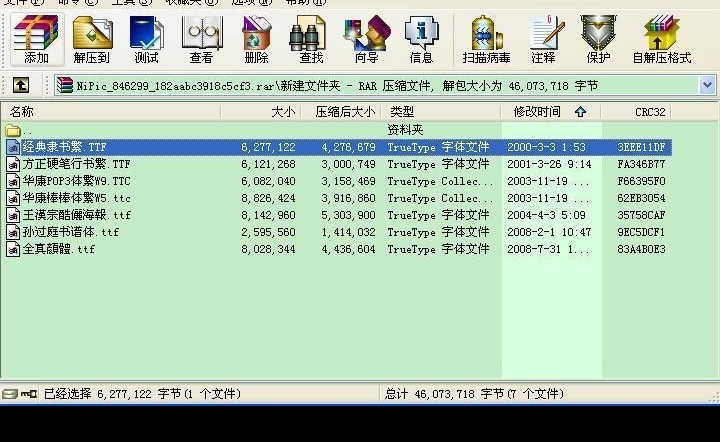
Task: Click packed size 1,414,032
Action: [349, 232]
